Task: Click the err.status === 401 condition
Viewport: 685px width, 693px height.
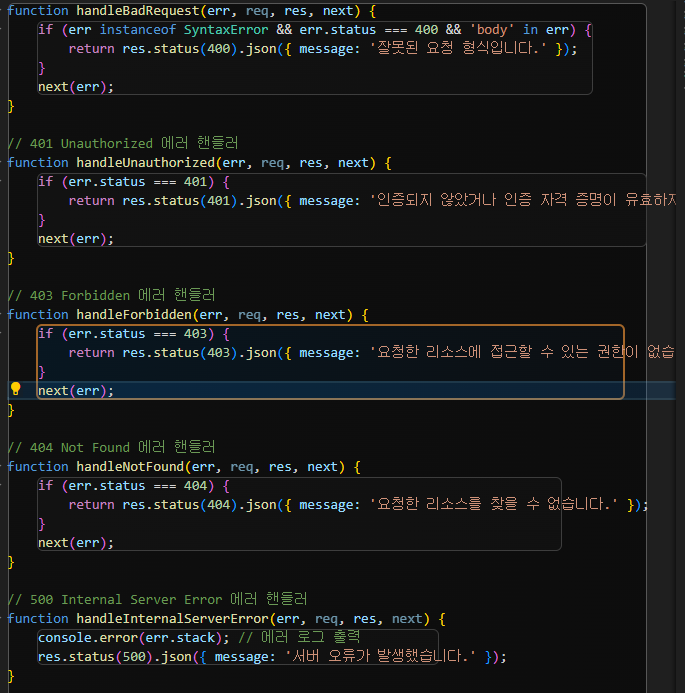Action: [x=137, y=182]
